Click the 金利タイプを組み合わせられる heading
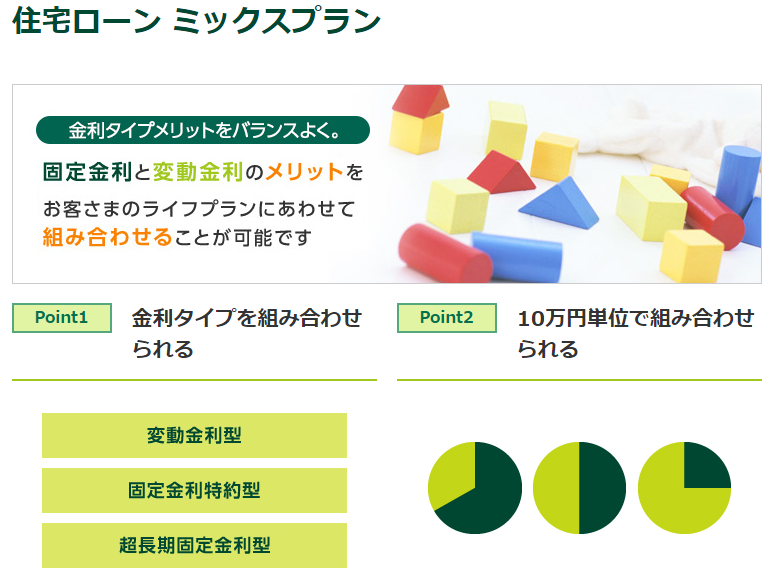The height and width of the screenshot is (584, 776). tap(246, 334)
